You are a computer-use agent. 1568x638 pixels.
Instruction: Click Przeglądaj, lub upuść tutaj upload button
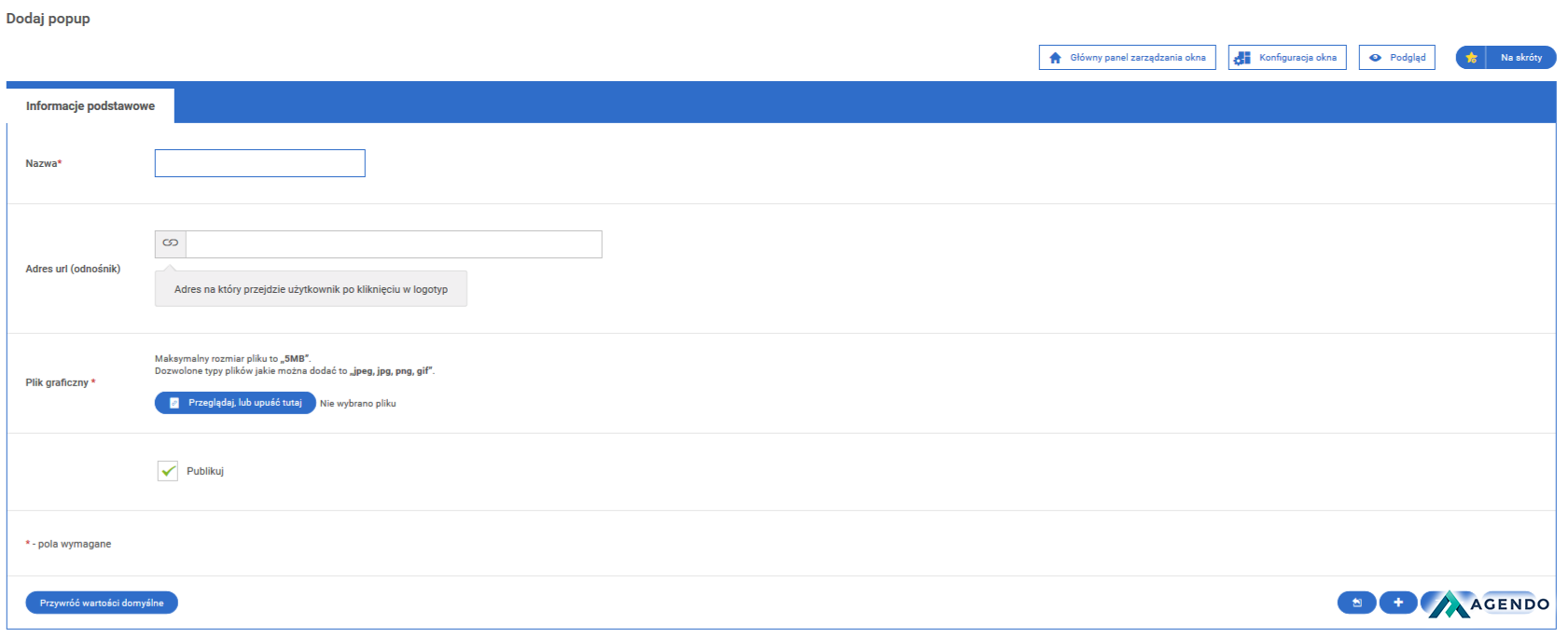[x=235, y=403]
